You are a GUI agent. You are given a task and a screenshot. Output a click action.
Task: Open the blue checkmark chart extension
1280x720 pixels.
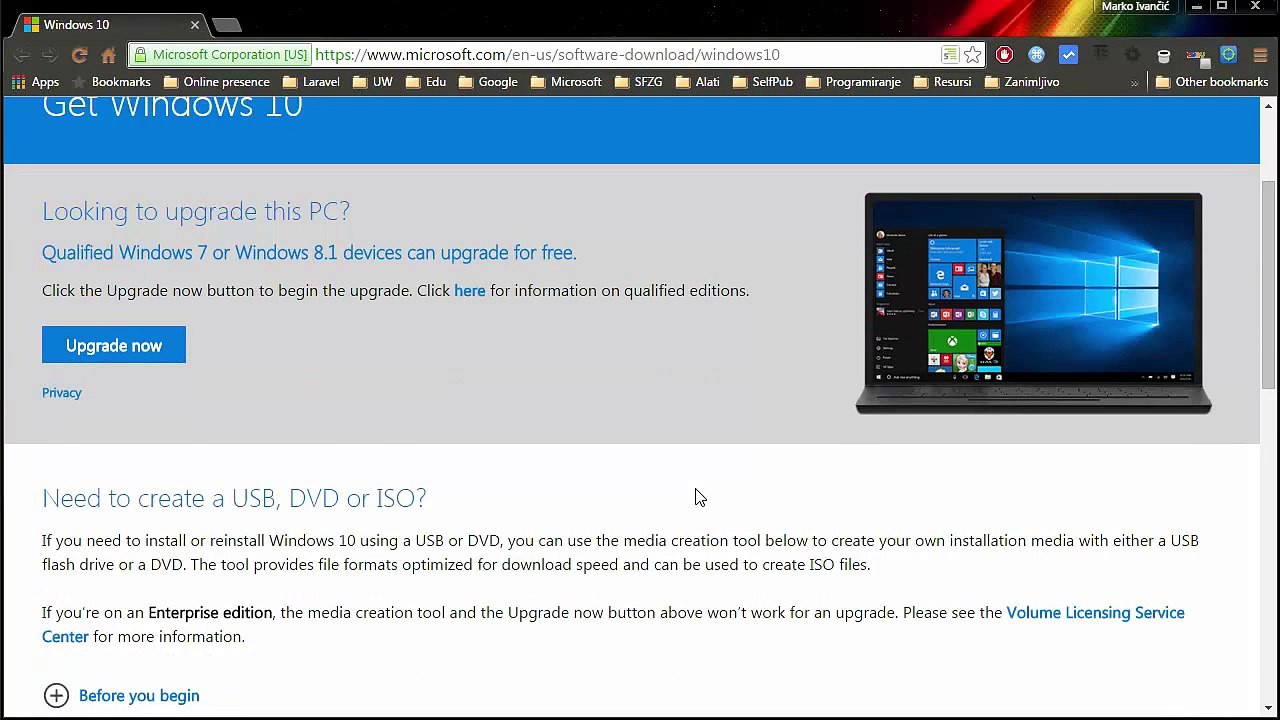click(x=1068, y=55)
